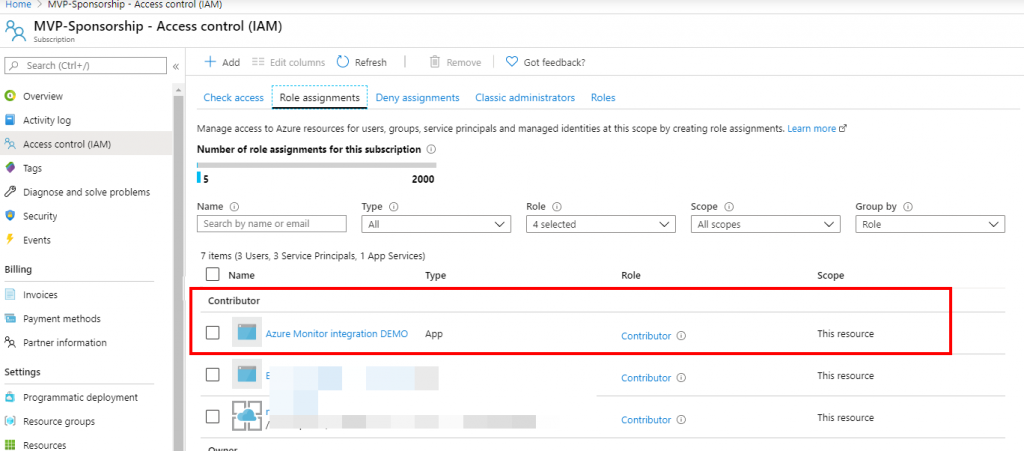Focus the Search by name or email field
This screenshot has height=451, width=1024.
point(272,224)
